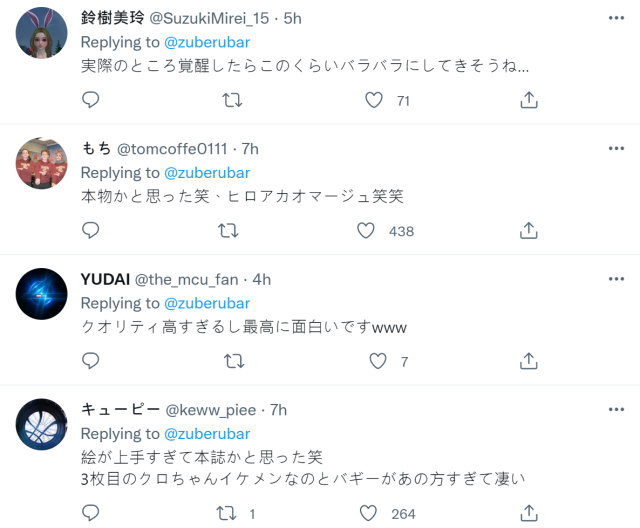
Task: Retweet the tweet by 鈴樹美玲
Action: click(x=232, y=100)
